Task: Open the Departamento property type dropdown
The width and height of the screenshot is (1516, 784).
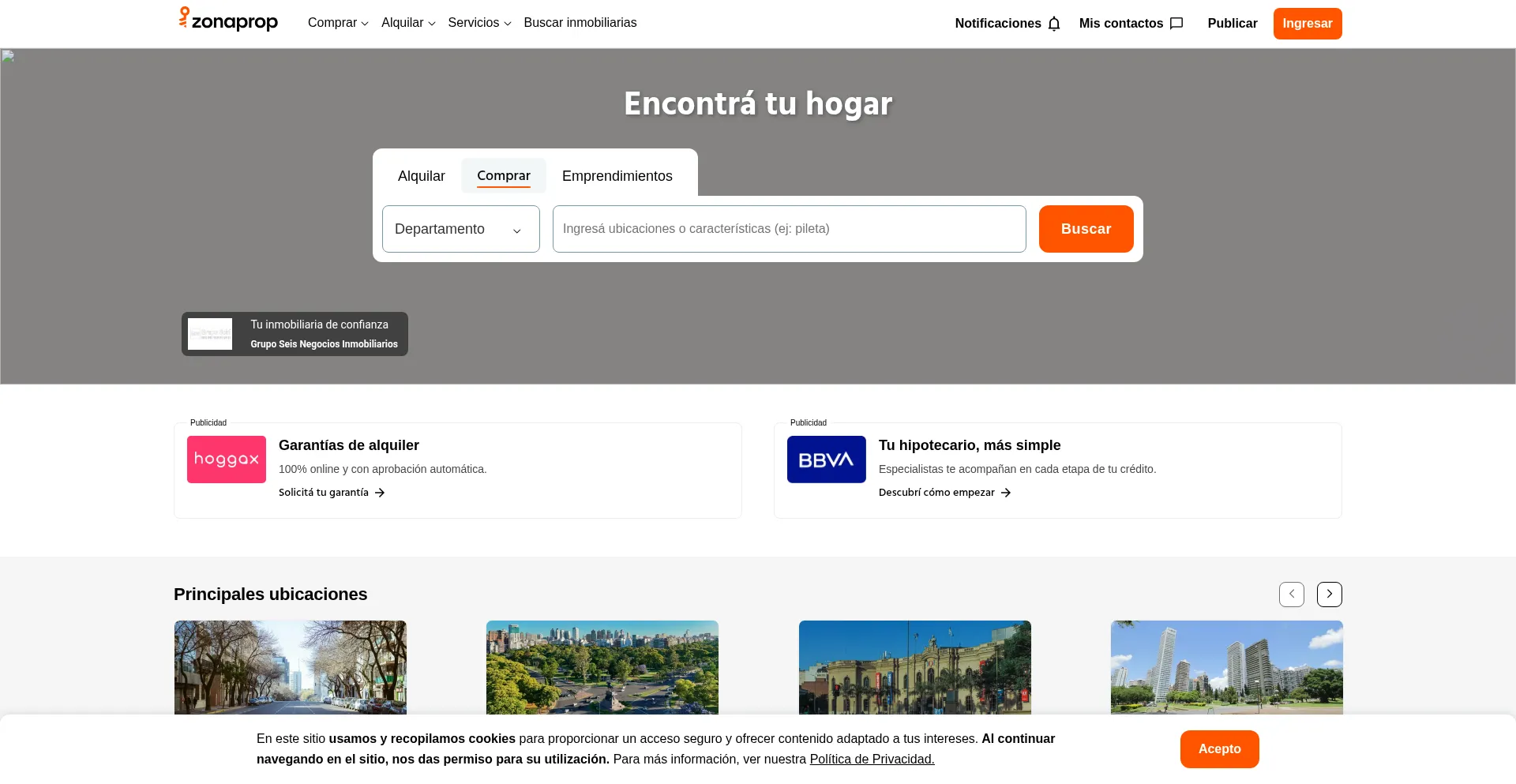Action: click(461, 229)
